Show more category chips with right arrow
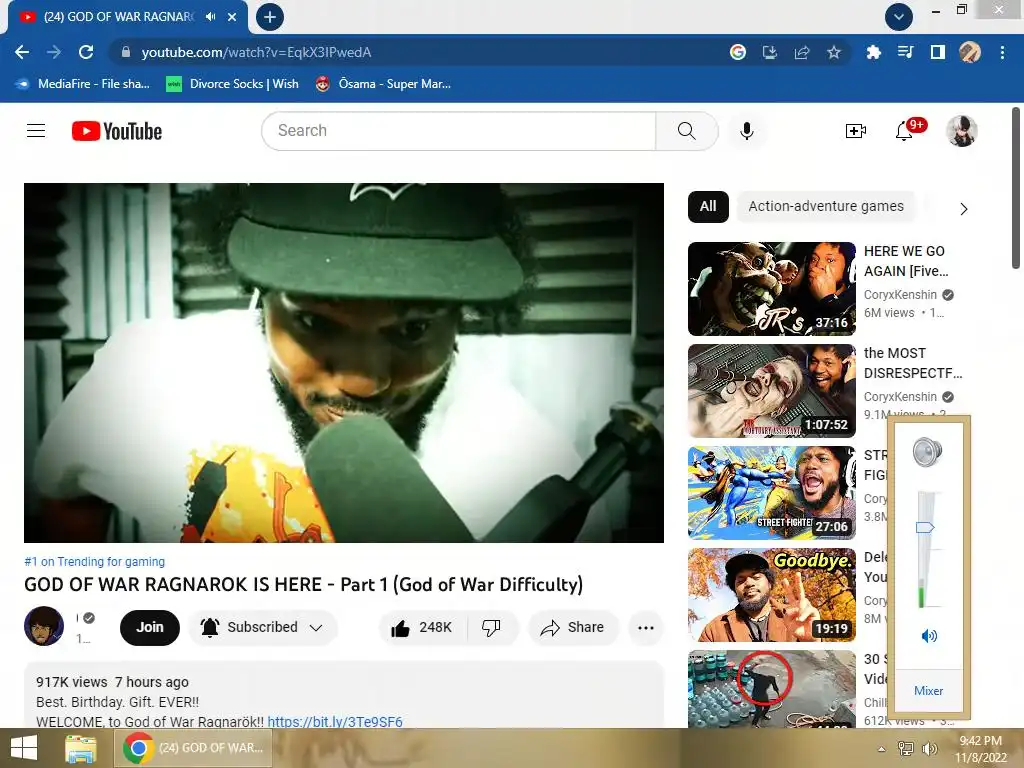The width and height of the screenshot is (1024, 768). 963,209
